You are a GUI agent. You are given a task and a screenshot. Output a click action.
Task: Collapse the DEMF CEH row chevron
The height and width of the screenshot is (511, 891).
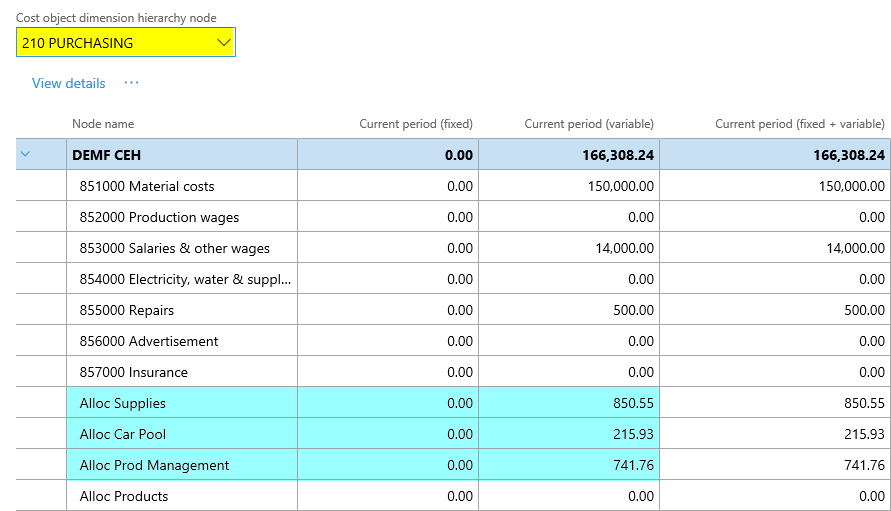tap(26, 155)
